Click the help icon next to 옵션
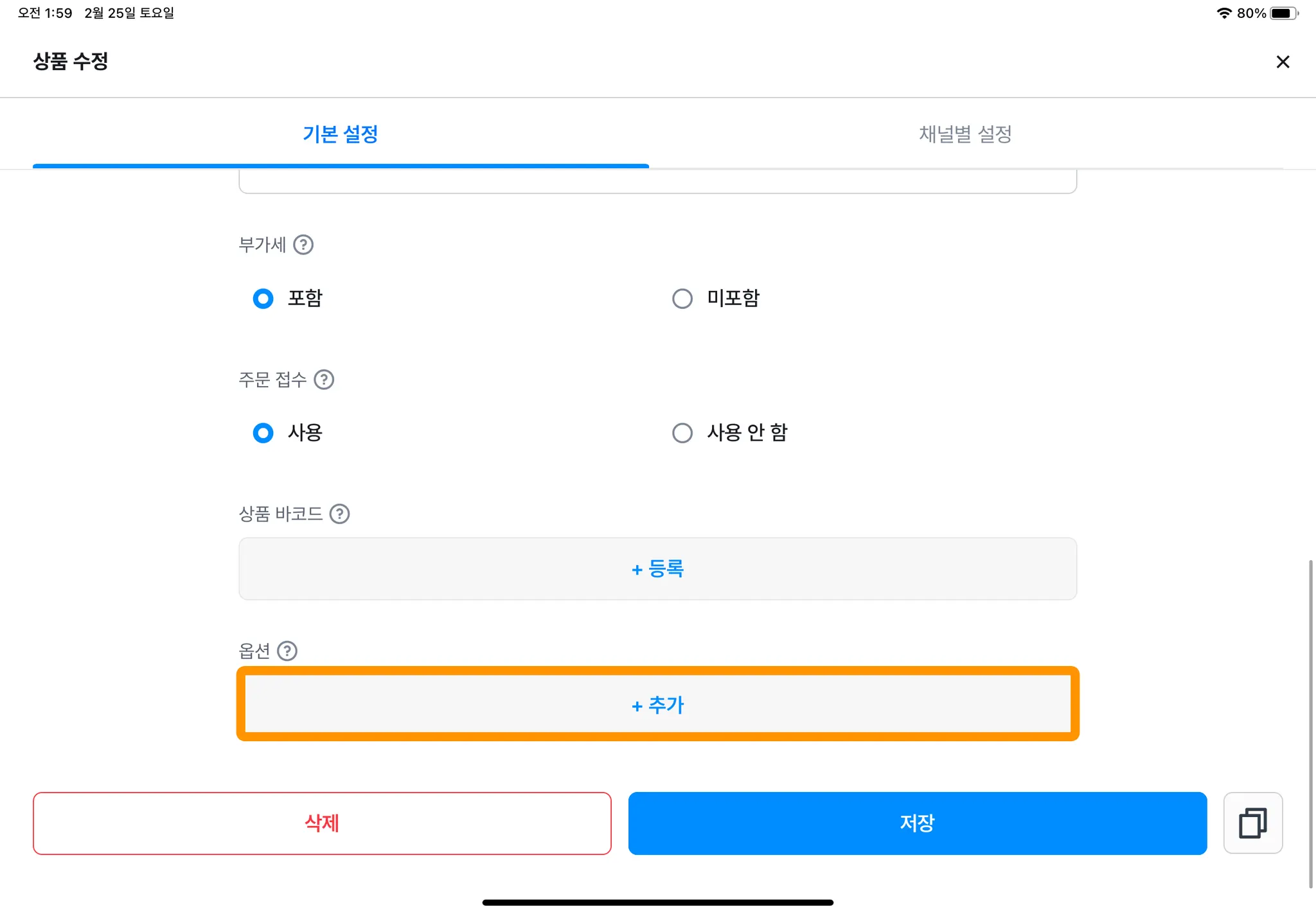This screenshot has height=914, width=1316. click(x=287, y=651)
